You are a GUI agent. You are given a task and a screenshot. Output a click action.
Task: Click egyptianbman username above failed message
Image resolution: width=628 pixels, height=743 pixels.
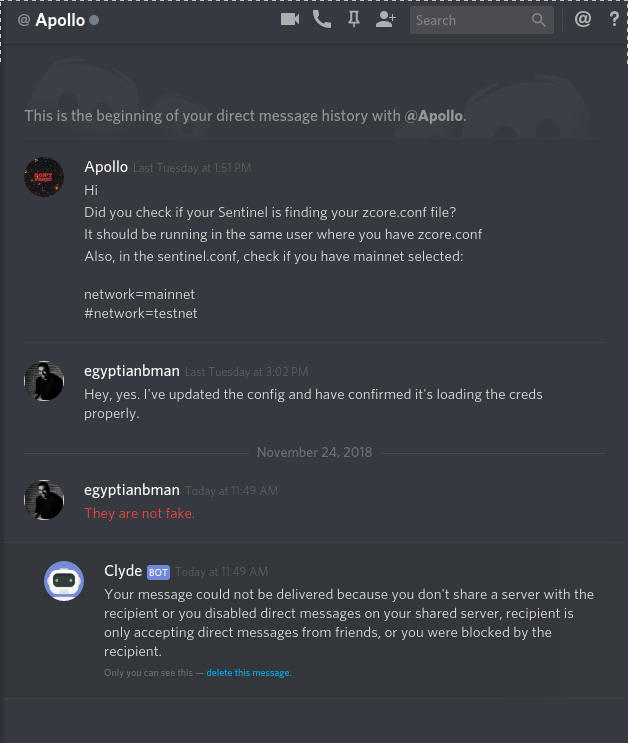click(x=132, y=490)
